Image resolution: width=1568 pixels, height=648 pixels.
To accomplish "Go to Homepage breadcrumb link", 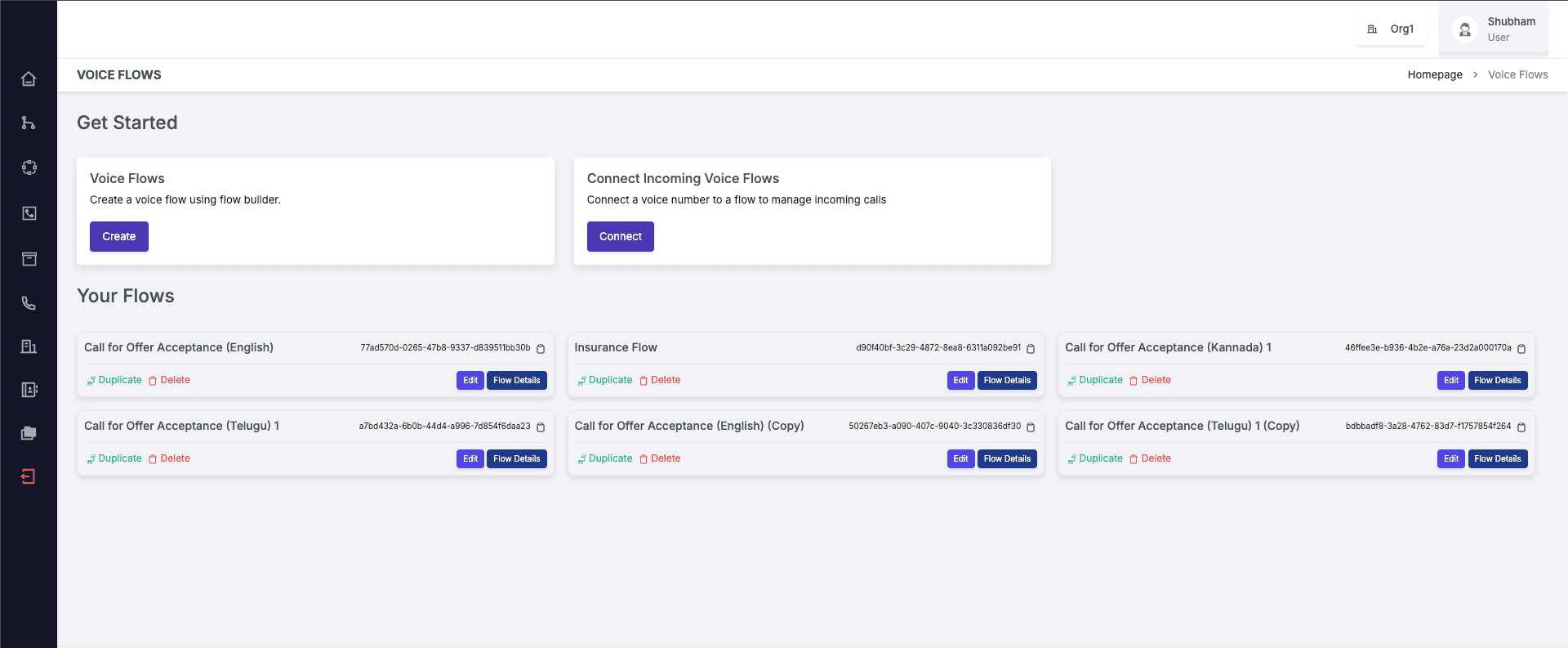I will [1434, 75].
